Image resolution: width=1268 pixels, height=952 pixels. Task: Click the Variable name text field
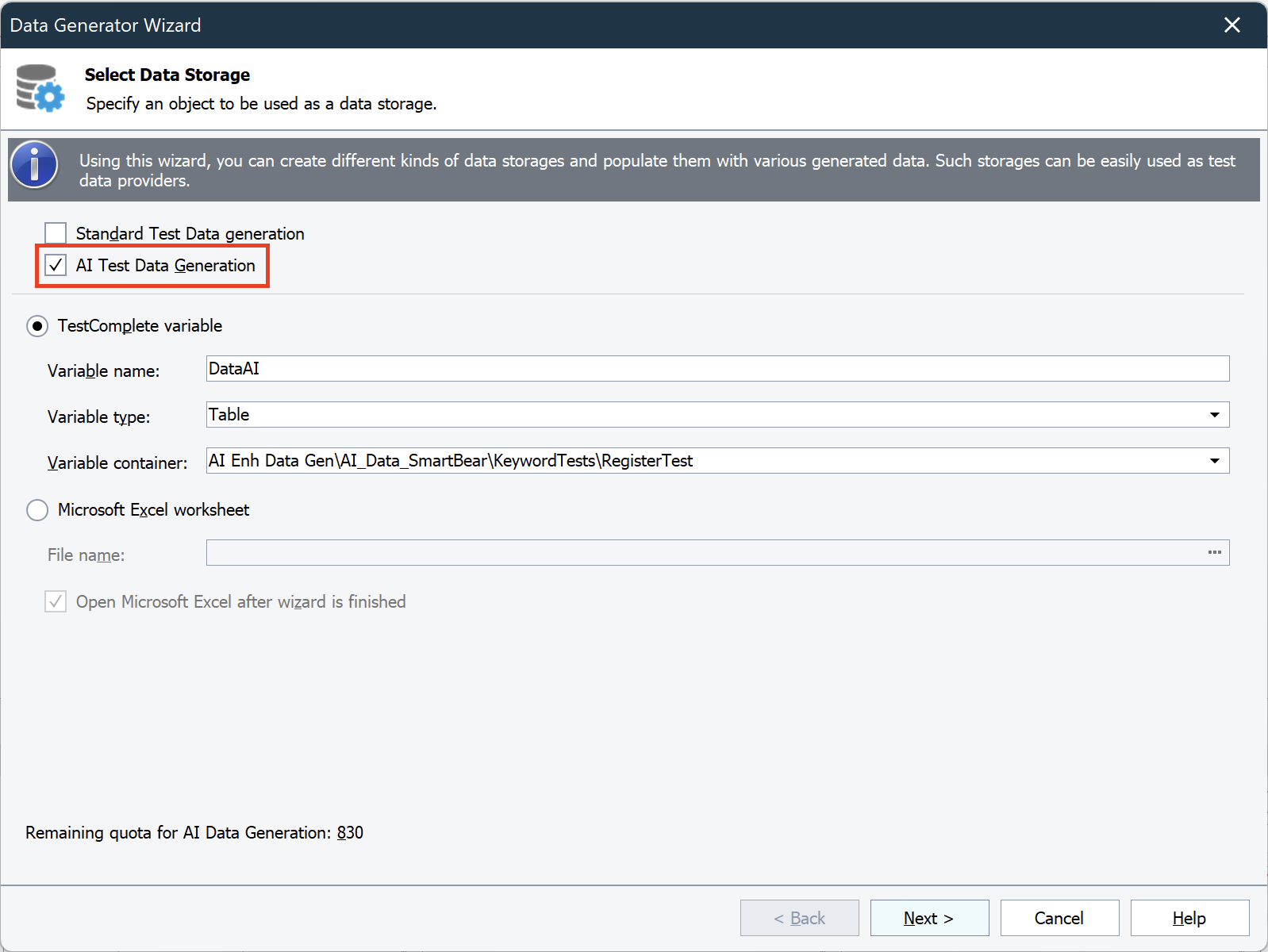(717, 369)
